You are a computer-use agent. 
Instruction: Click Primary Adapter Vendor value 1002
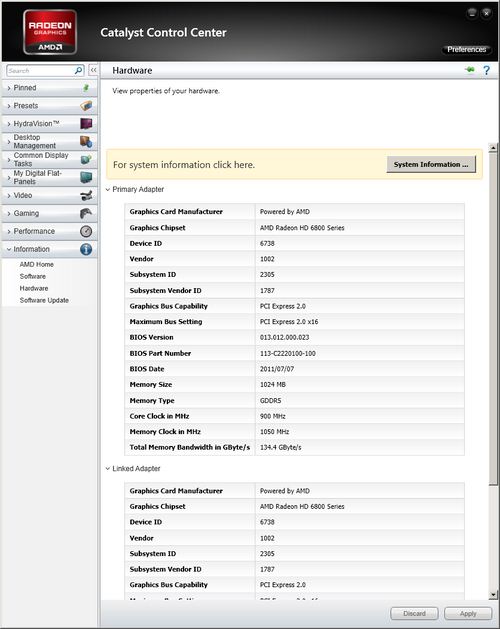tap(267, 259)
